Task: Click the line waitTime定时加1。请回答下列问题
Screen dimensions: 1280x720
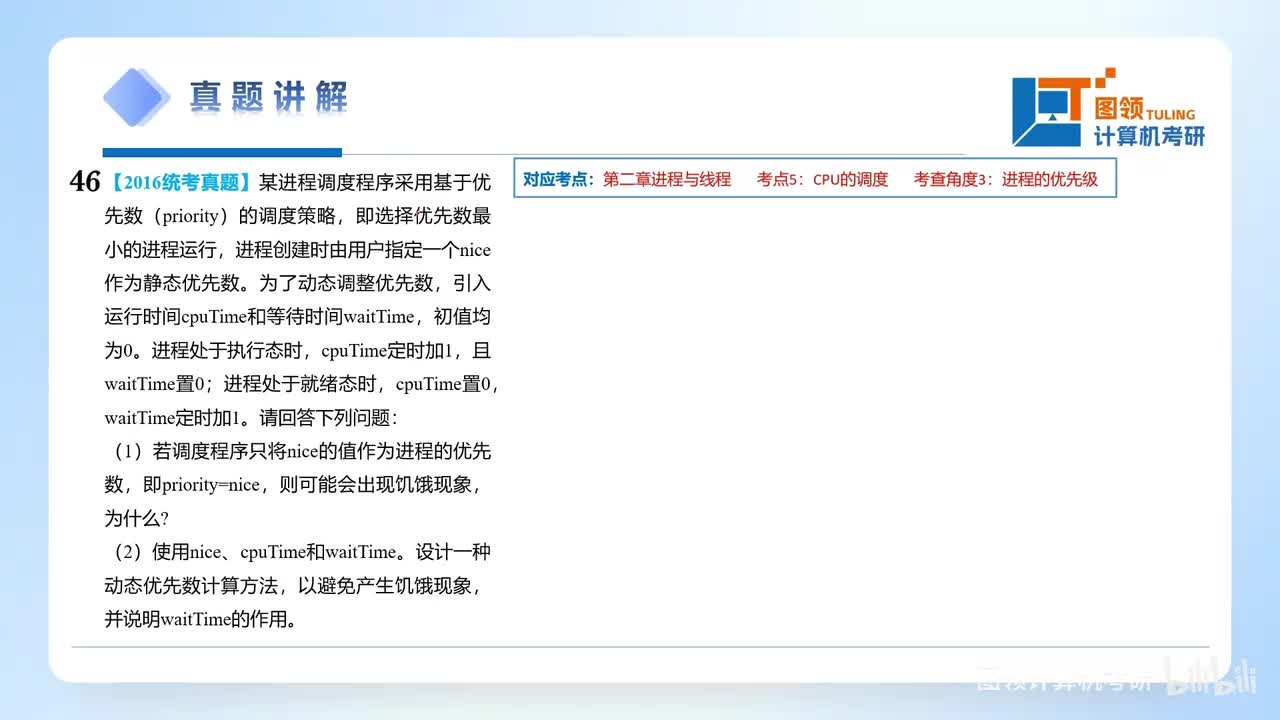Action: point(251,418)
